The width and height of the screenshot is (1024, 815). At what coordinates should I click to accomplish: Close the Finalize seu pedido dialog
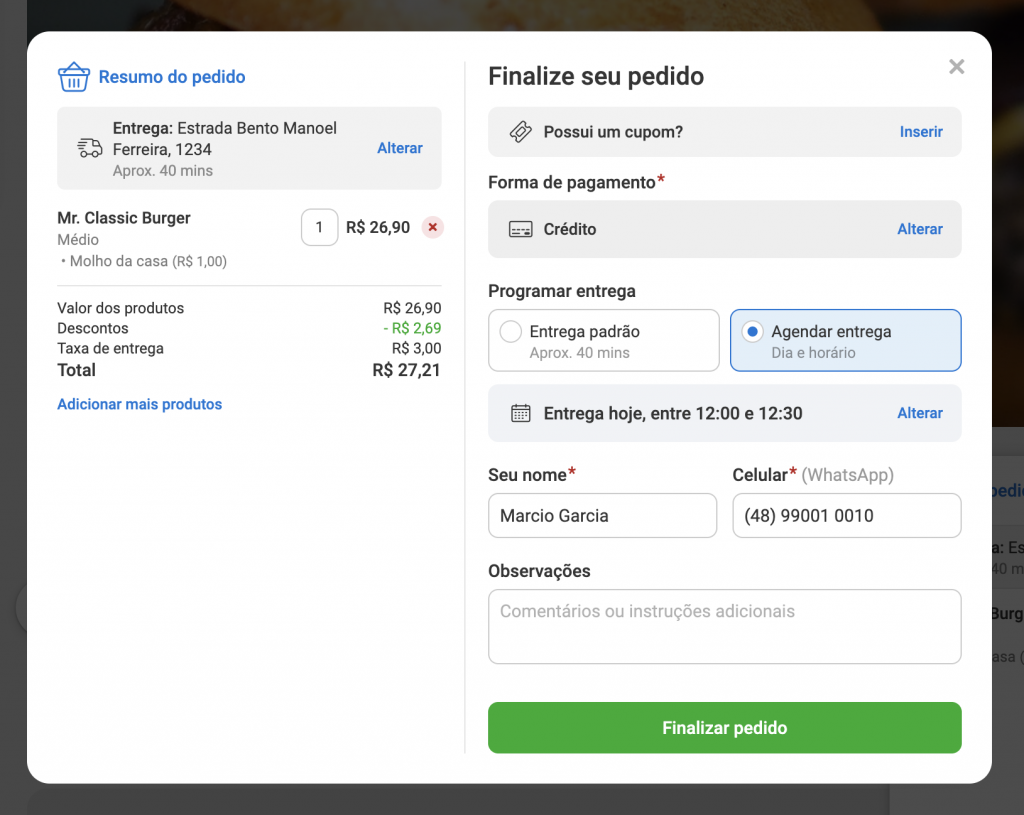(956, 66)
